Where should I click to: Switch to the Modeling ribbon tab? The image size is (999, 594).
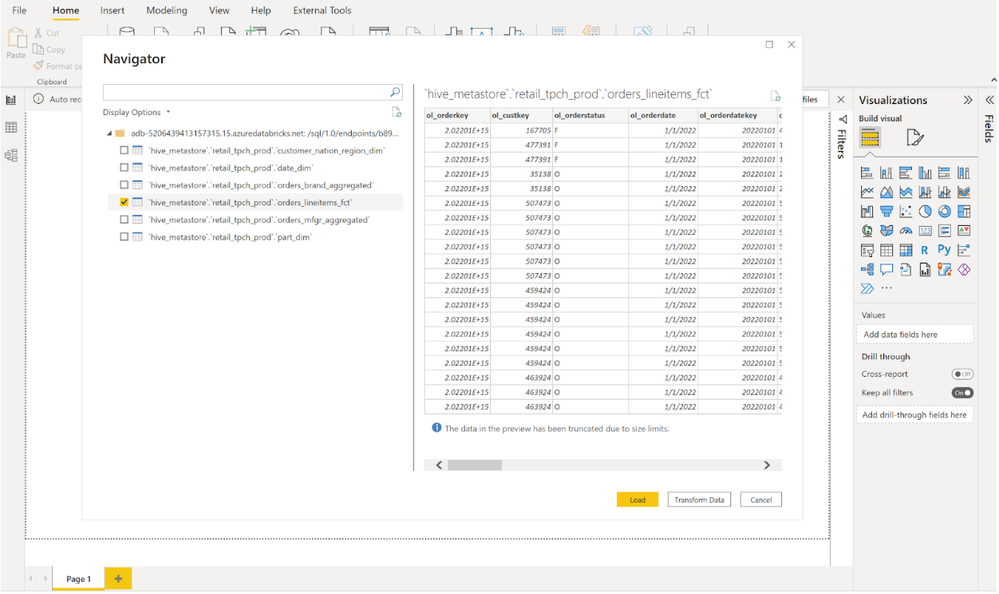(x=167, y=10)
